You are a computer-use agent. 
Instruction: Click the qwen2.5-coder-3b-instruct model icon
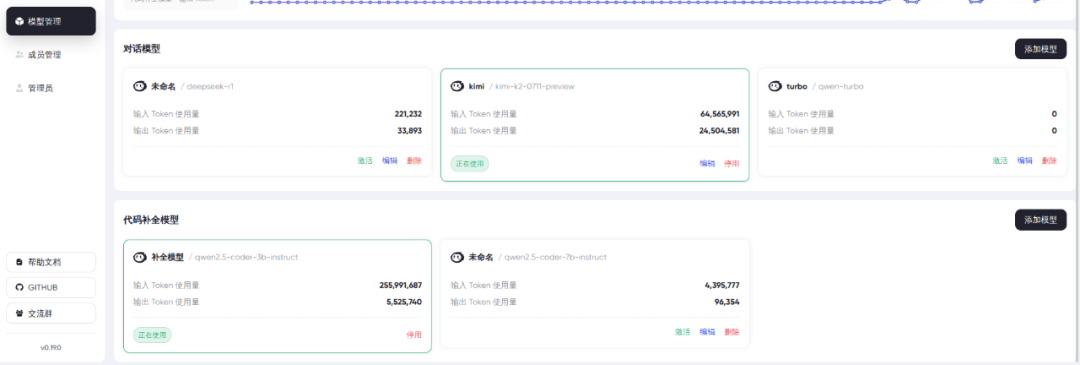click(140, 257)
